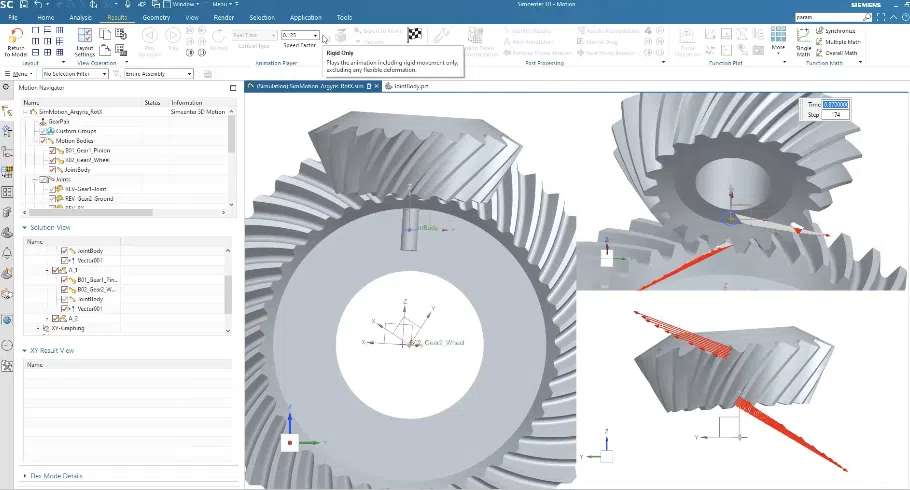Click the wrench icon in ribbon

point(441,36)
